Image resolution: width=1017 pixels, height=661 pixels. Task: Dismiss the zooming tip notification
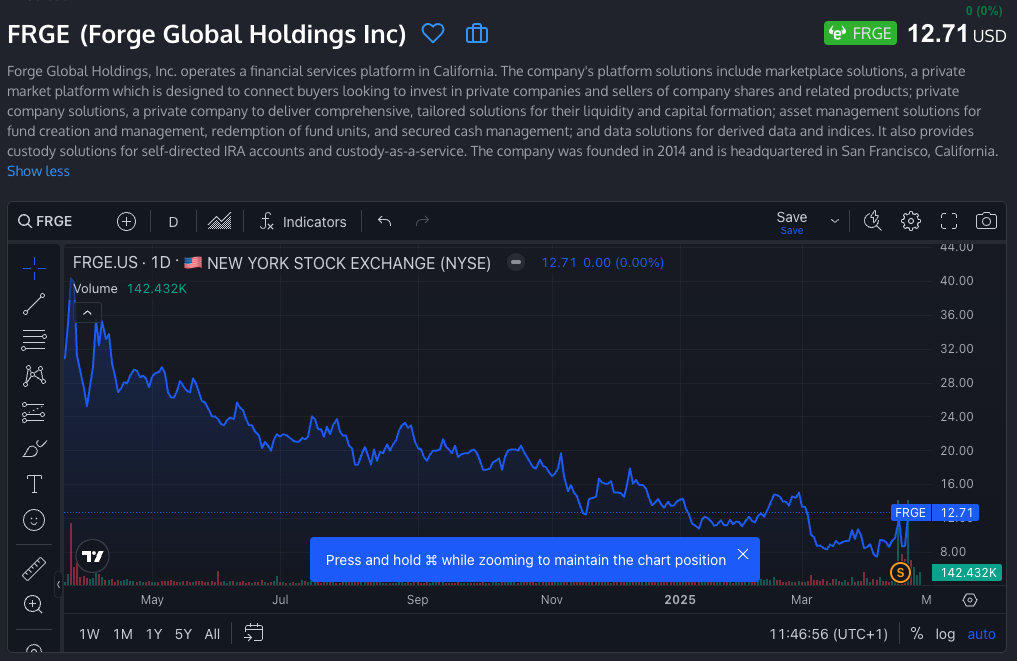(x=742, y=554)
